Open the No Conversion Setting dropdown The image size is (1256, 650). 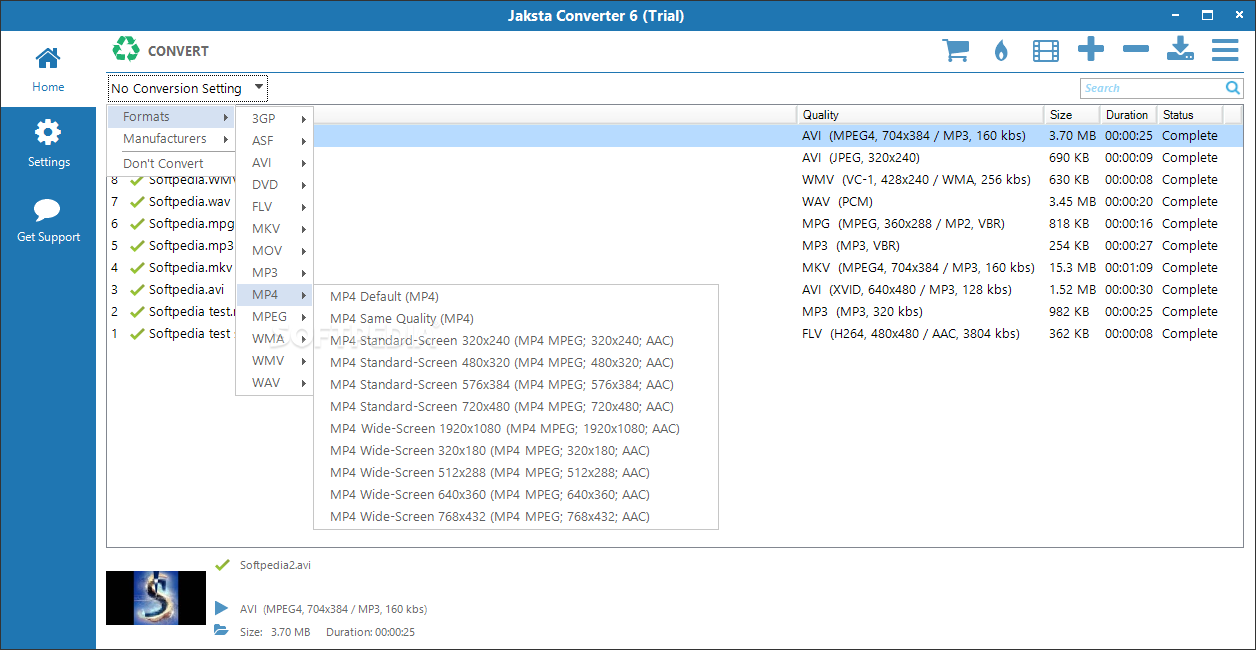coord(188,88)
